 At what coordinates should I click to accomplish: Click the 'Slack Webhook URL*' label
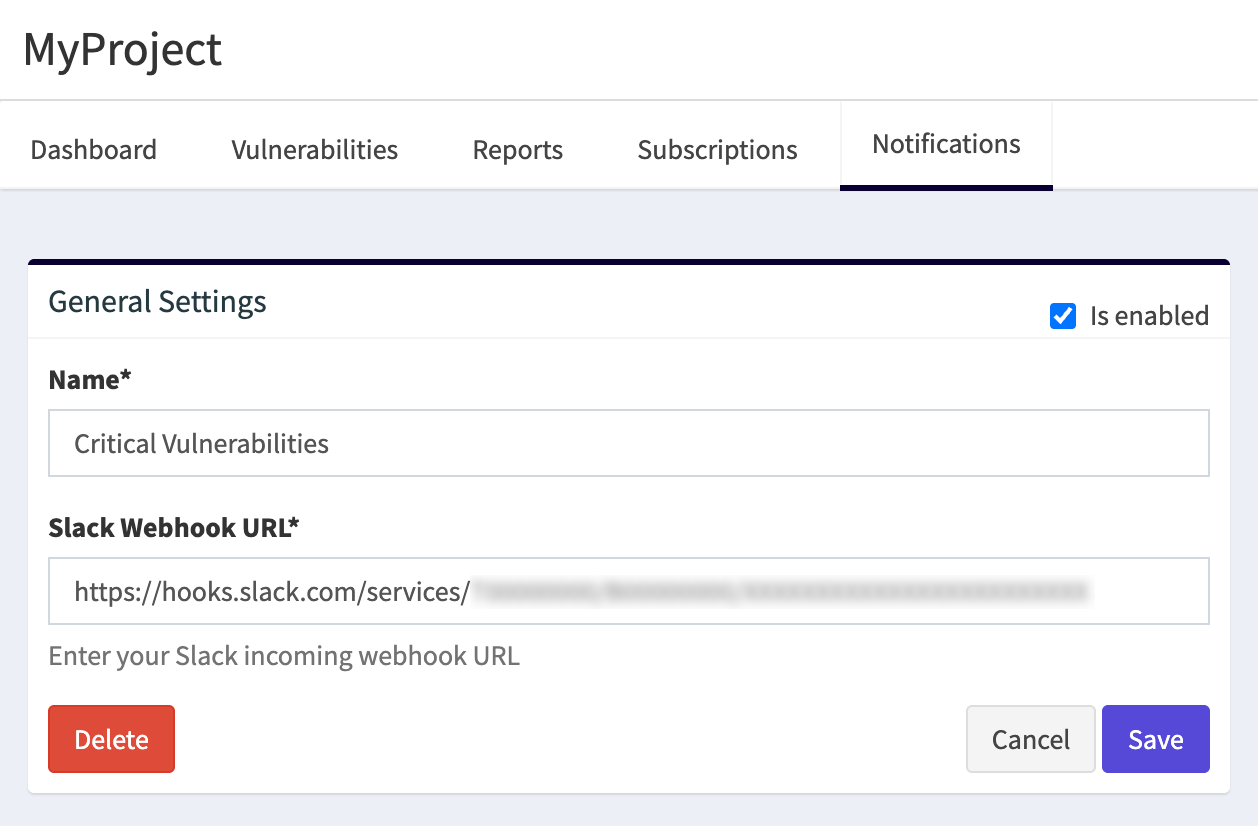[174, 528]
